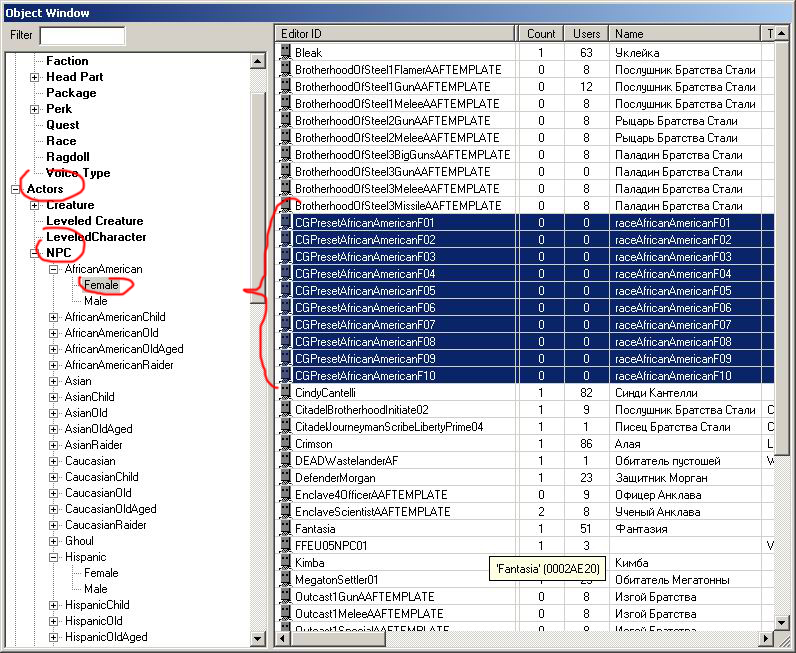Select the CindyCantelli row text
The height and width of the screenshot is (653, 796).
(x=325, y=393)
